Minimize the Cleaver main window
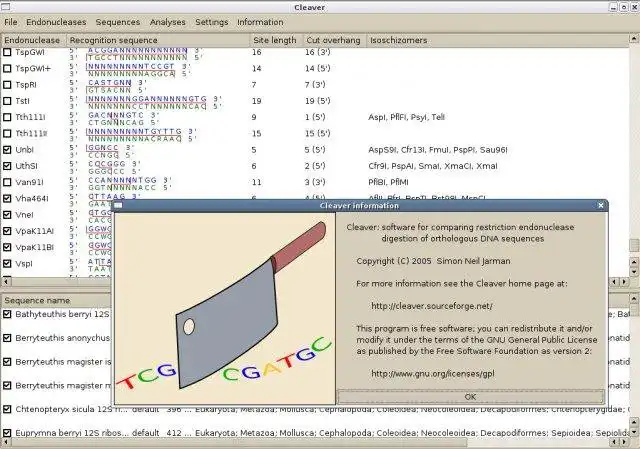Screen dimensions: 640x449 click(x=613, y=7)
